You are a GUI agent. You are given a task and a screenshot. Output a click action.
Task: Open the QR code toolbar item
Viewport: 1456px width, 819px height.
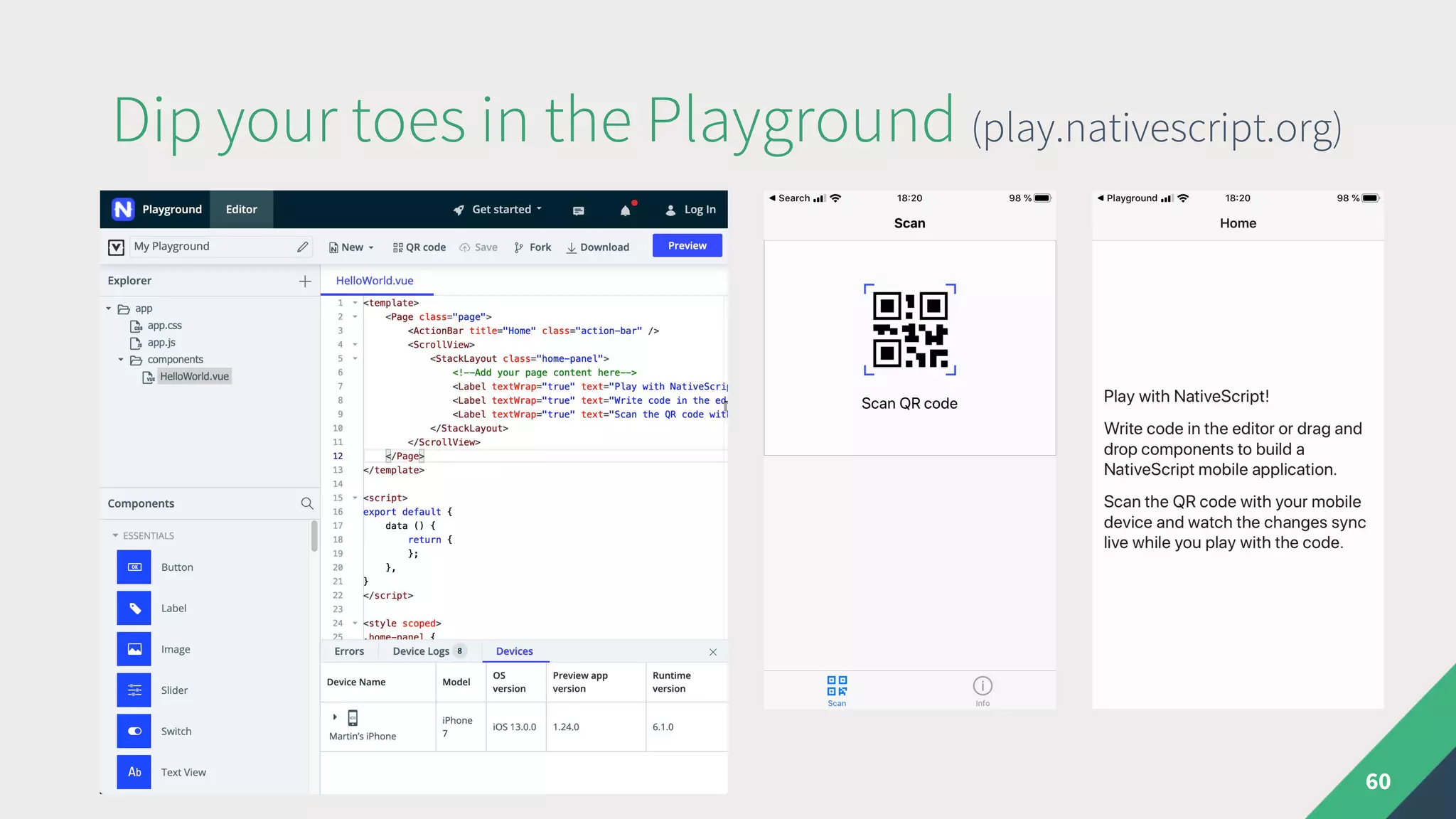coord(419,247)
